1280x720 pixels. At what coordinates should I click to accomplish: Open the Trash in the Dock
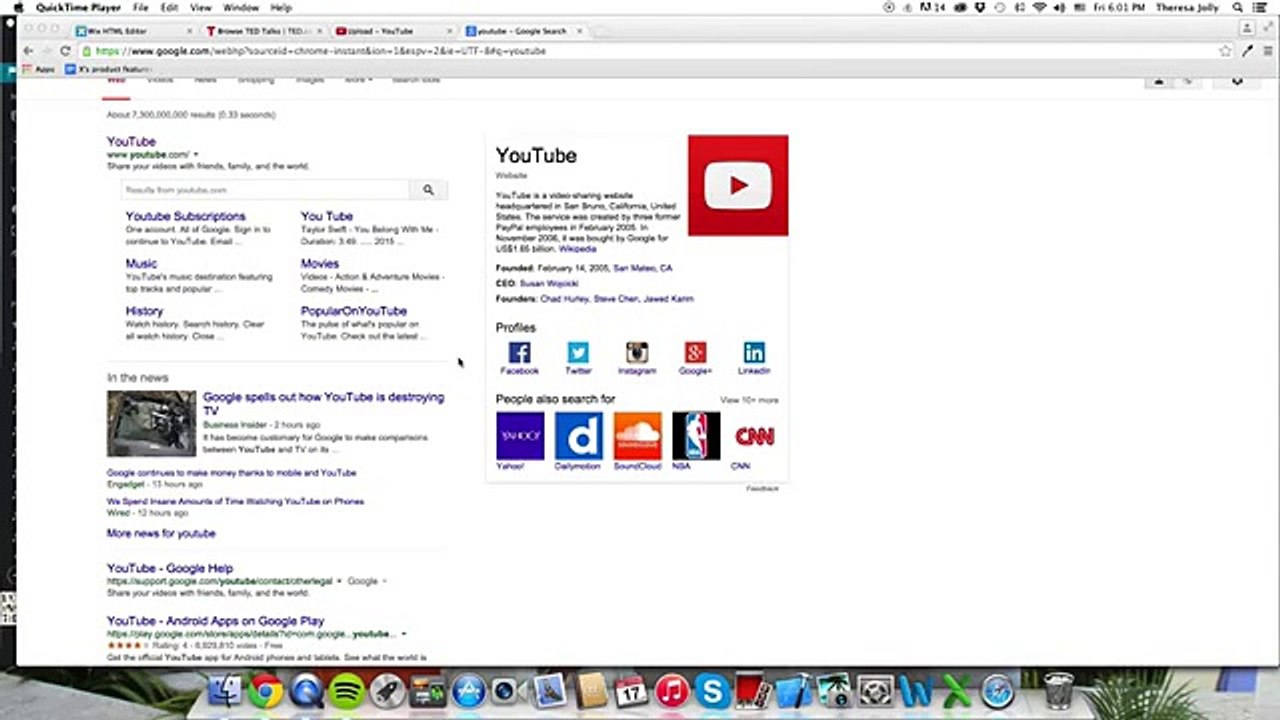click(1058, 690)
